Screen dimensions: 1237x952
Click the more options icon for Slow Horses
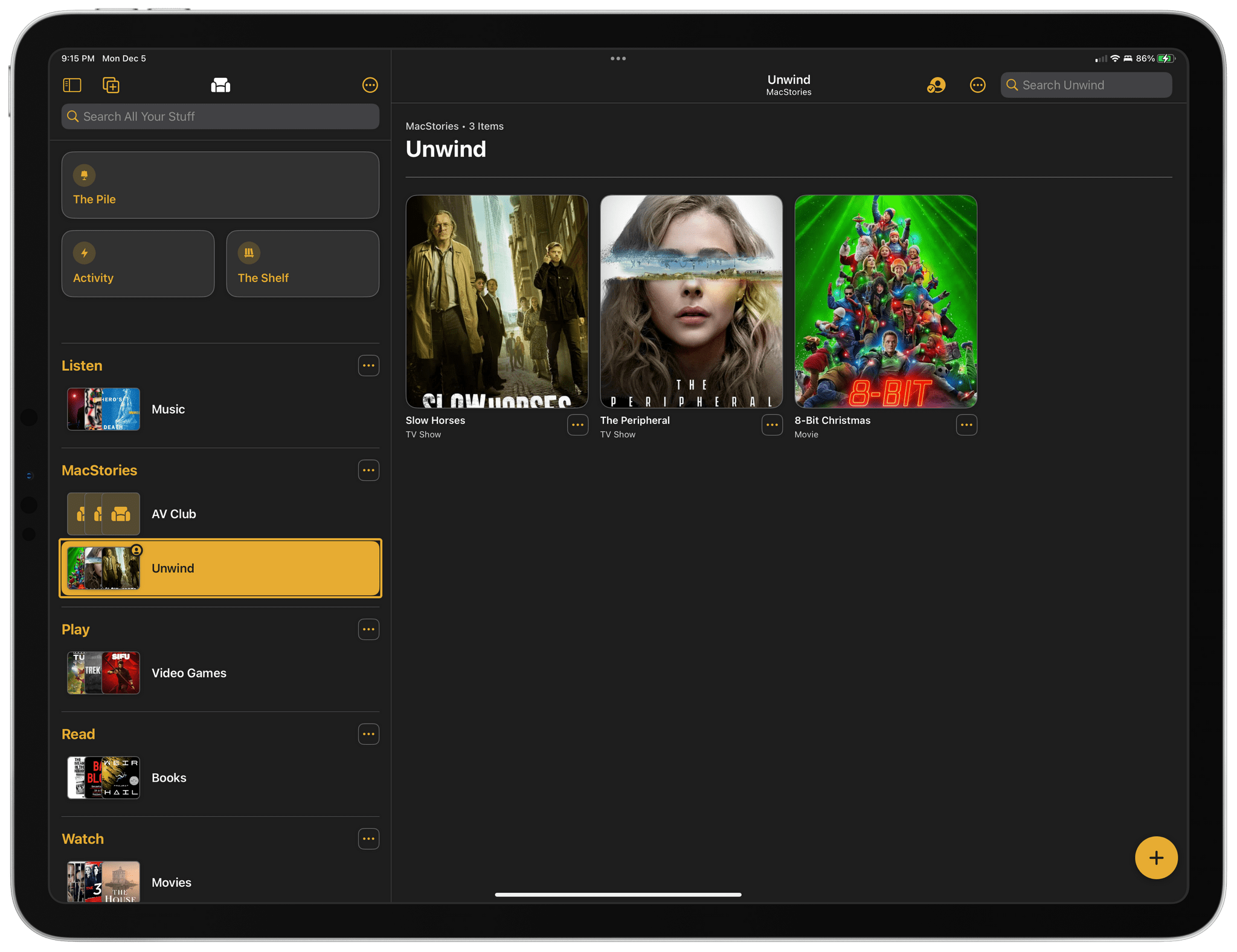[577, 424]
